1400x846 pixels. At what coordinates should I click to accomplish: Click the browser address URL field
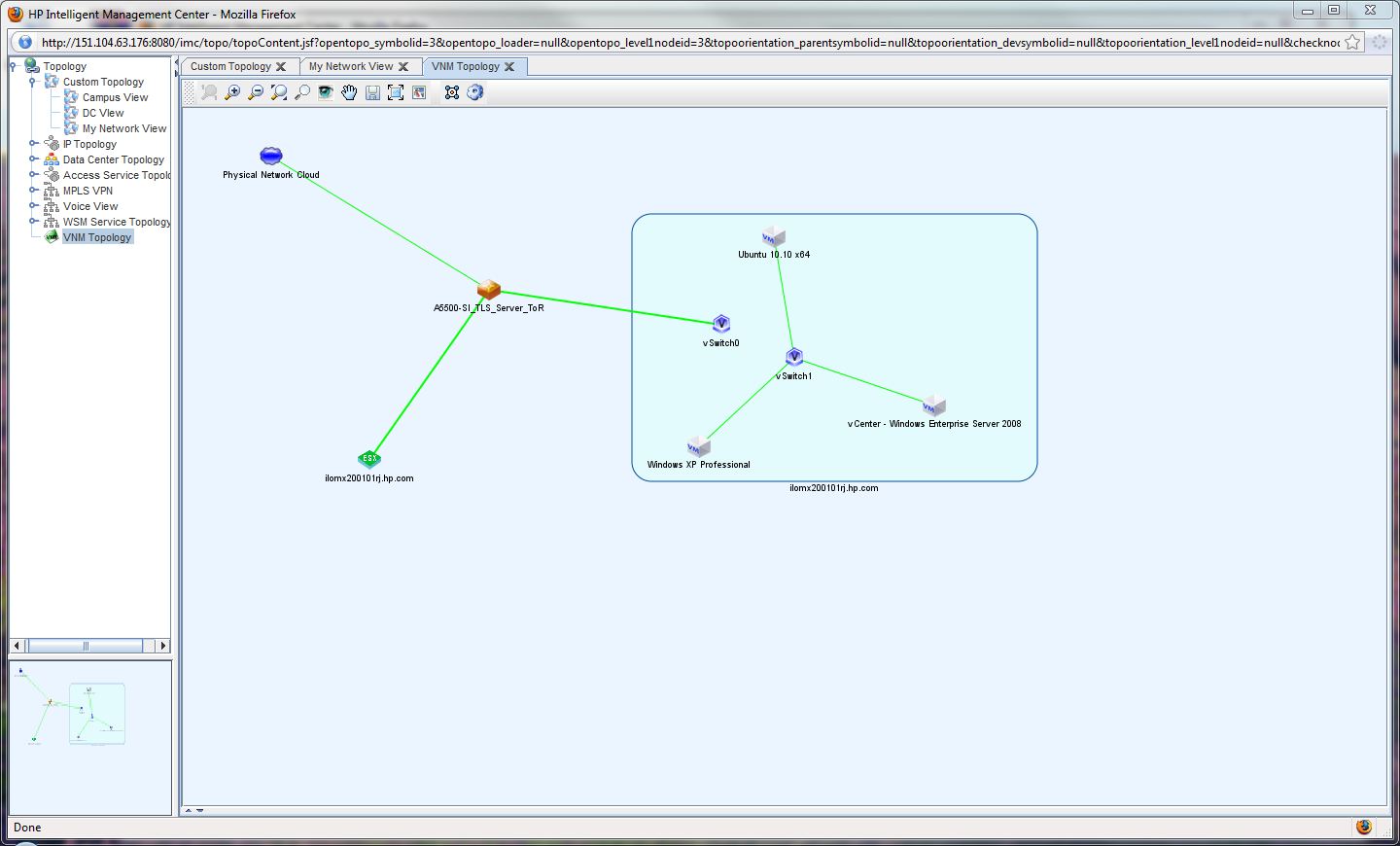pyautogui.click(x=689, y=43)
